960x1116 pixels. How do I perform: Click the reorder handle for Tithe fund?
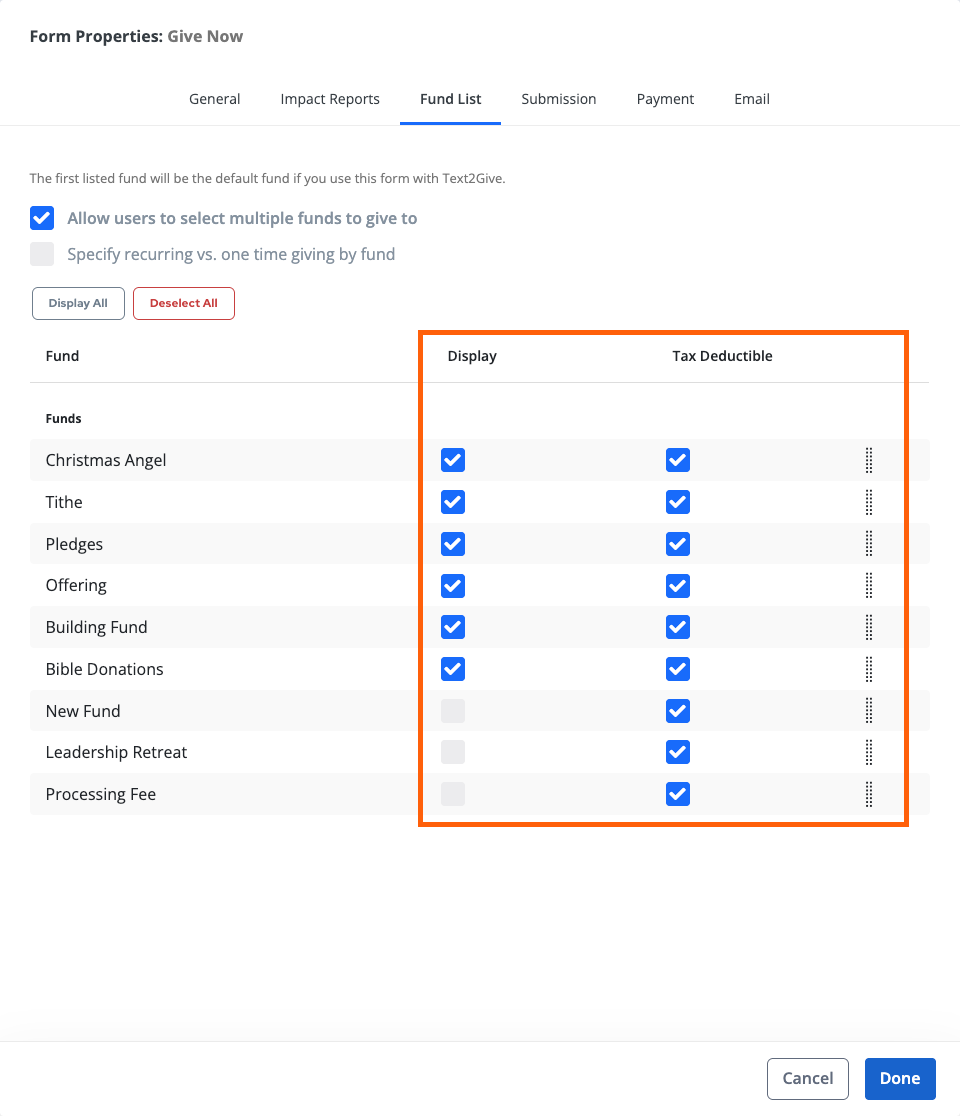[868, 502]
